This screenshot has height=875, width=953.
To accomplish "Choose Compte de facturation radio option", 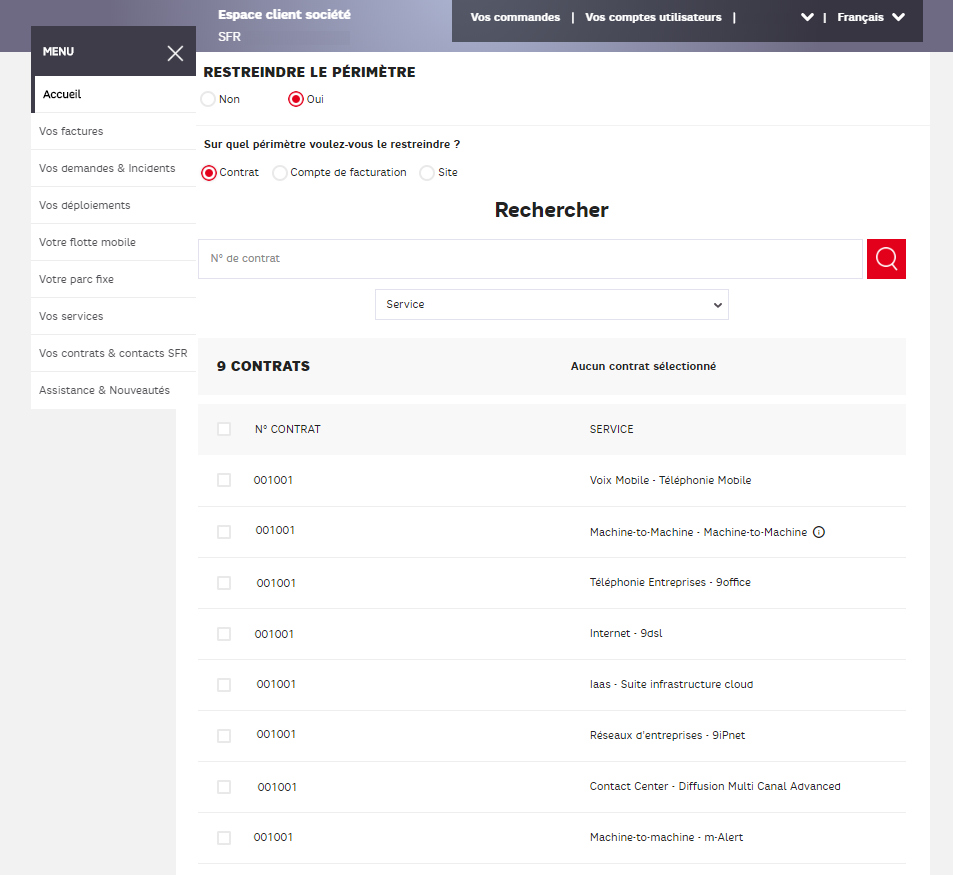I will [280, 173].
